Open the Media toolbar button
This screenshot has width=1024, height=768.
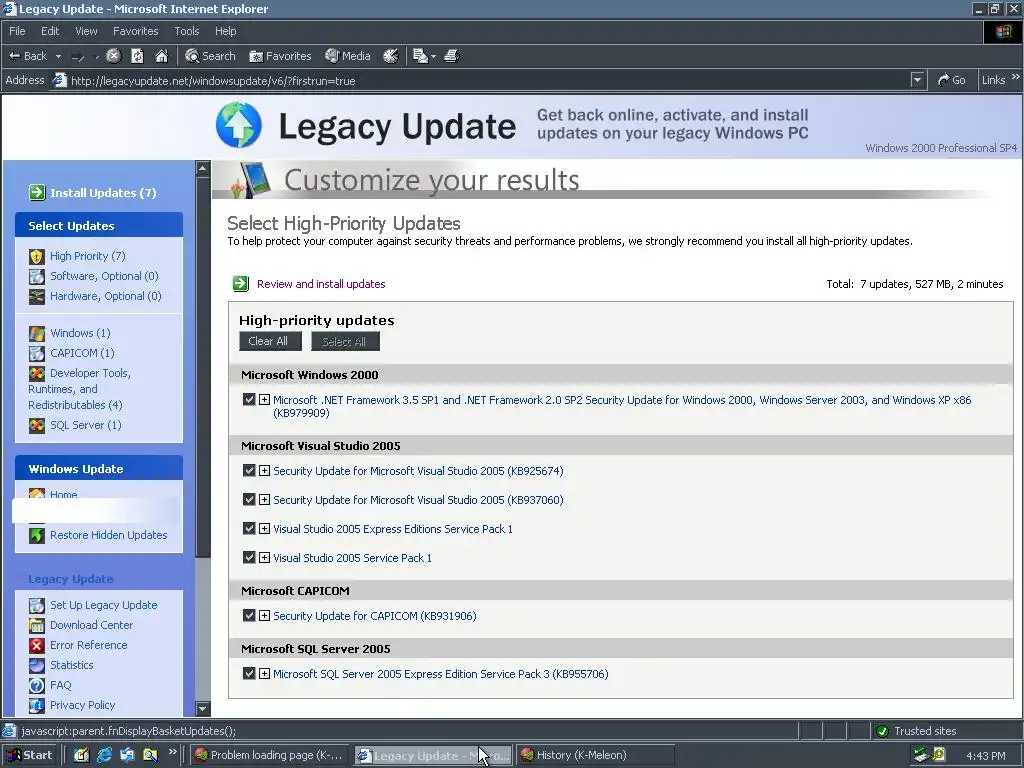coord(348,56)
